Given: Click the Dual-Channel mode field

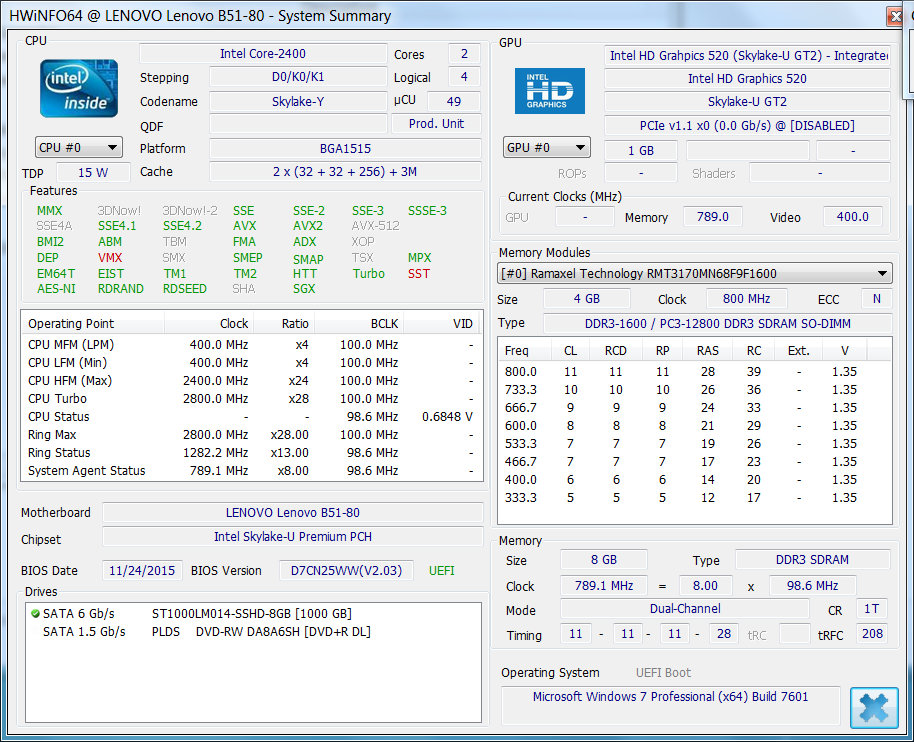Looking at the screenshot, I should point(685,609).
